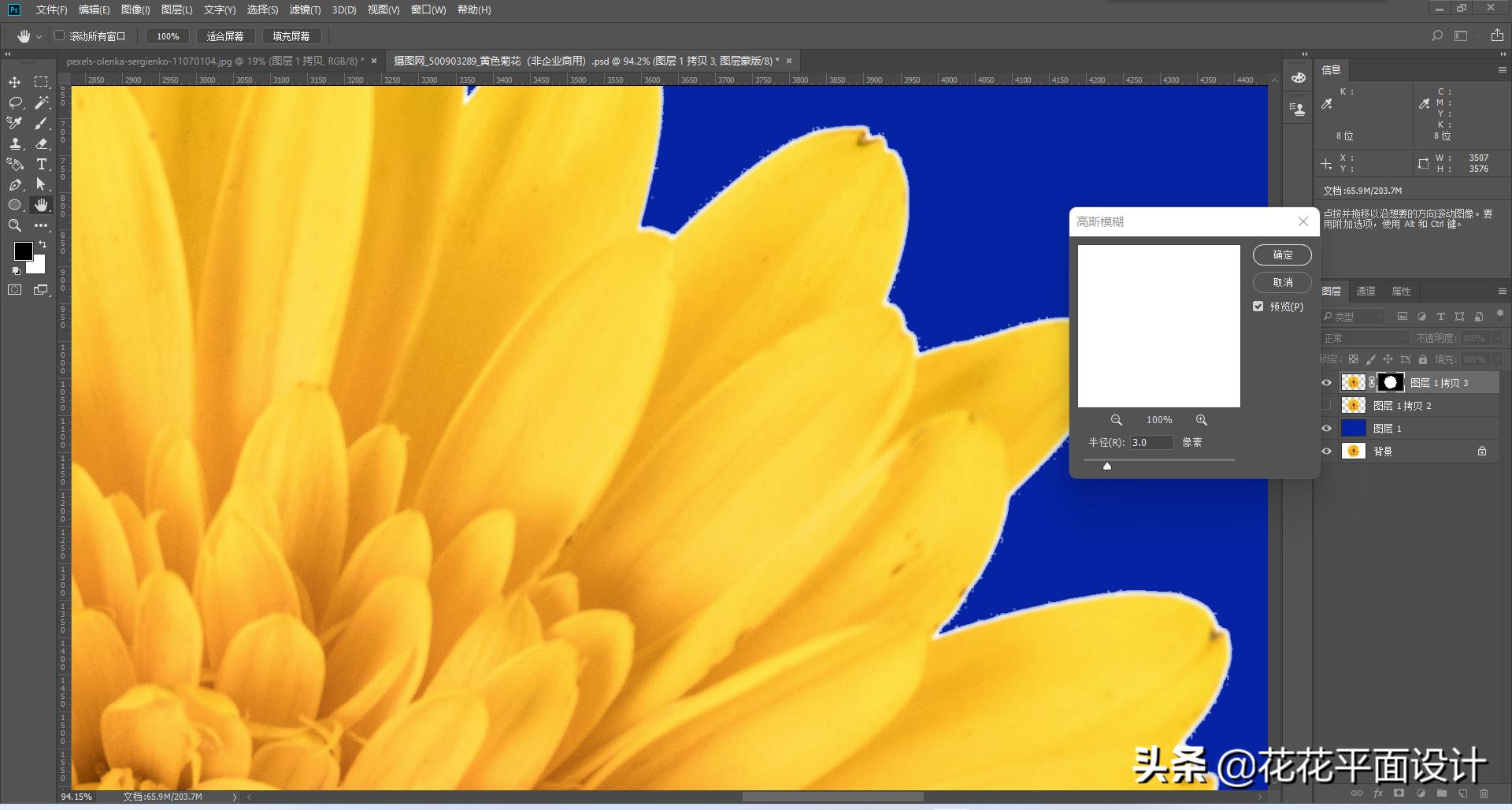
Task: Select the Horizontal Type tool
Action: (42, 164)
